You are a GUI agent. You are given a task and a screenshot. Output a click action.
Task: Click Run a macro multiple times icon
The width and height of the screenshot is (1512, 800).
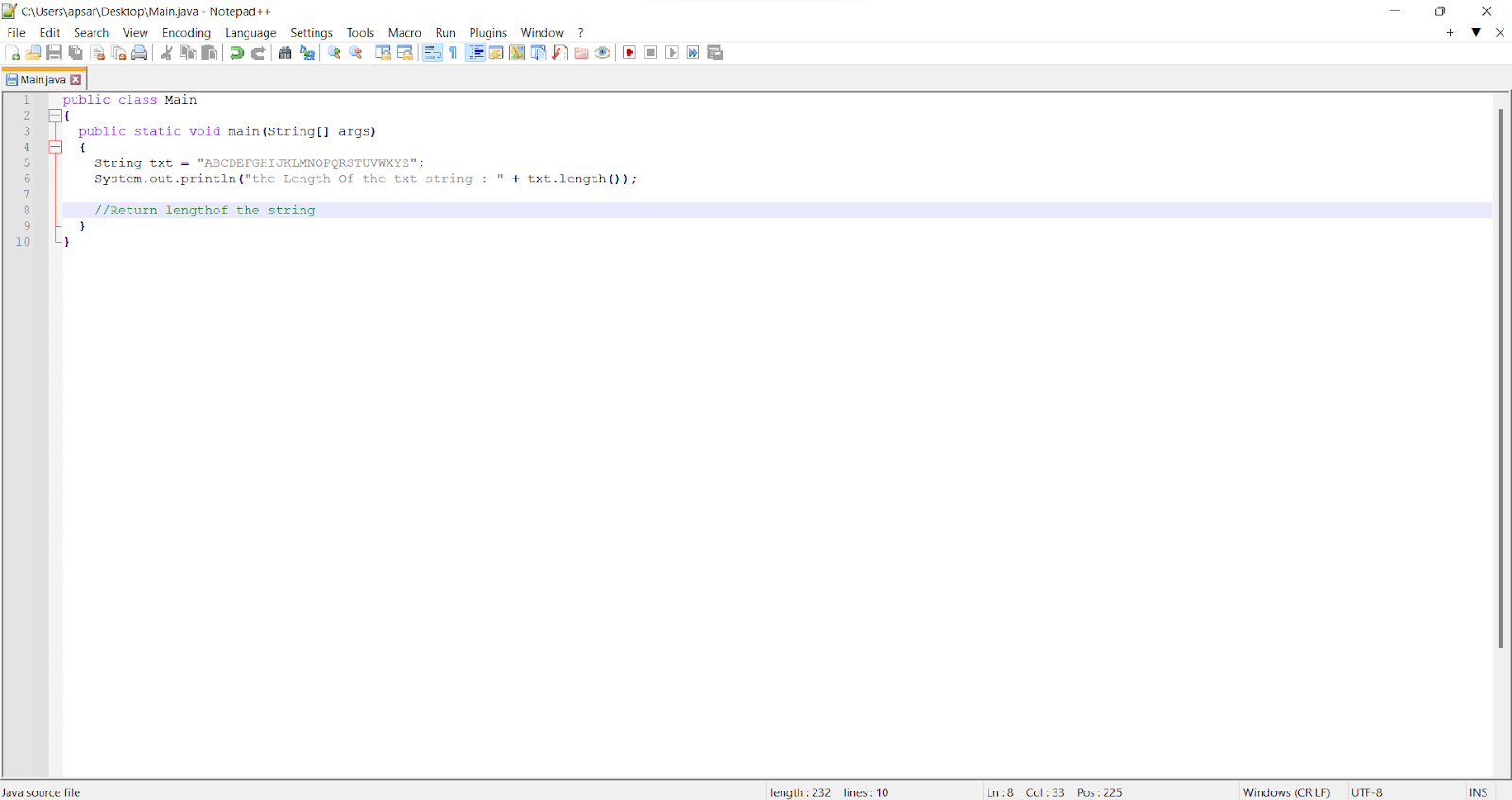pyautogui.click(x=694, y=53)
